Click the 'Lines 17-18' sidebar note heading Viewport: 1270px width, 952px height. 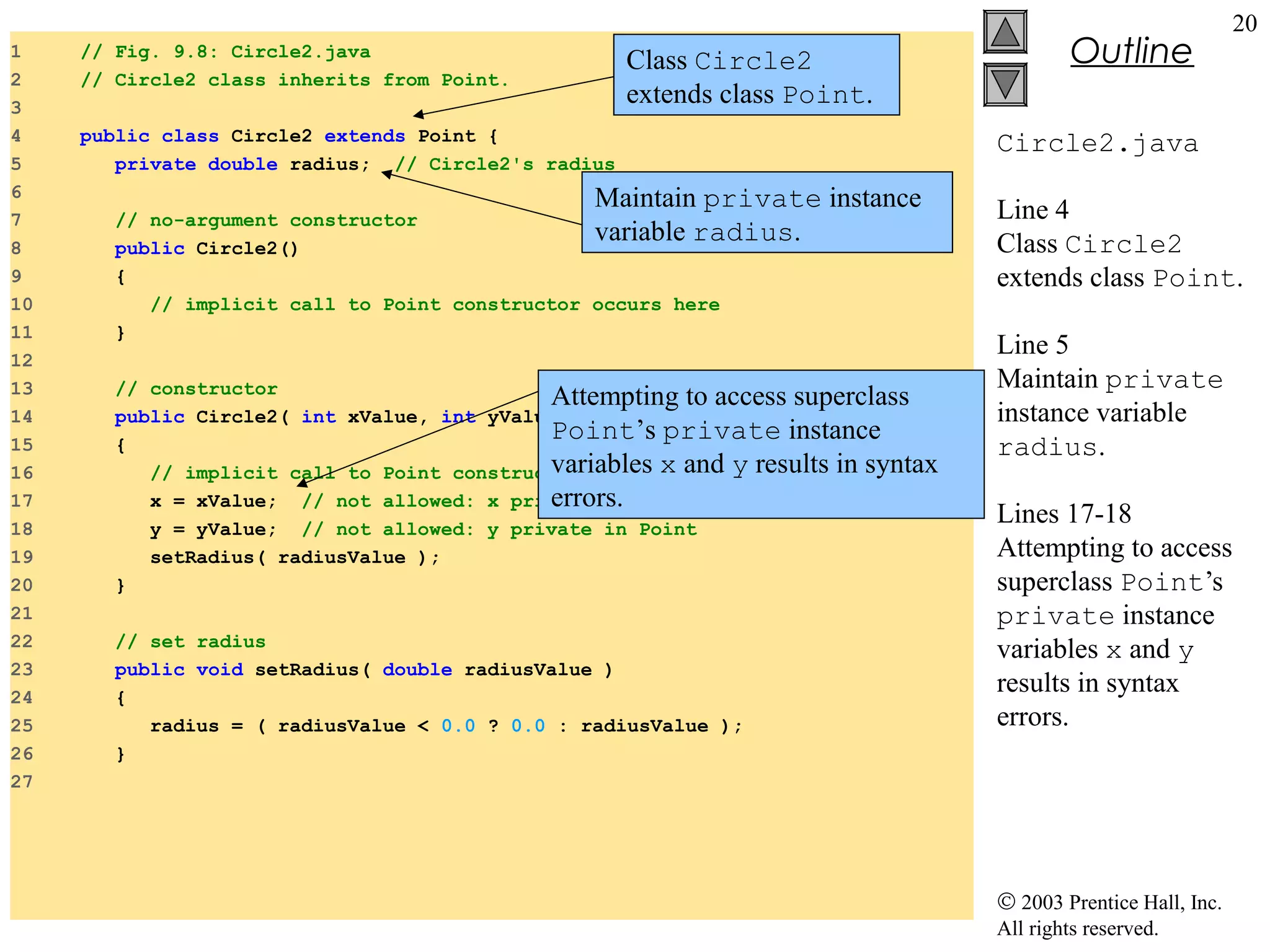click(1064, 514)
